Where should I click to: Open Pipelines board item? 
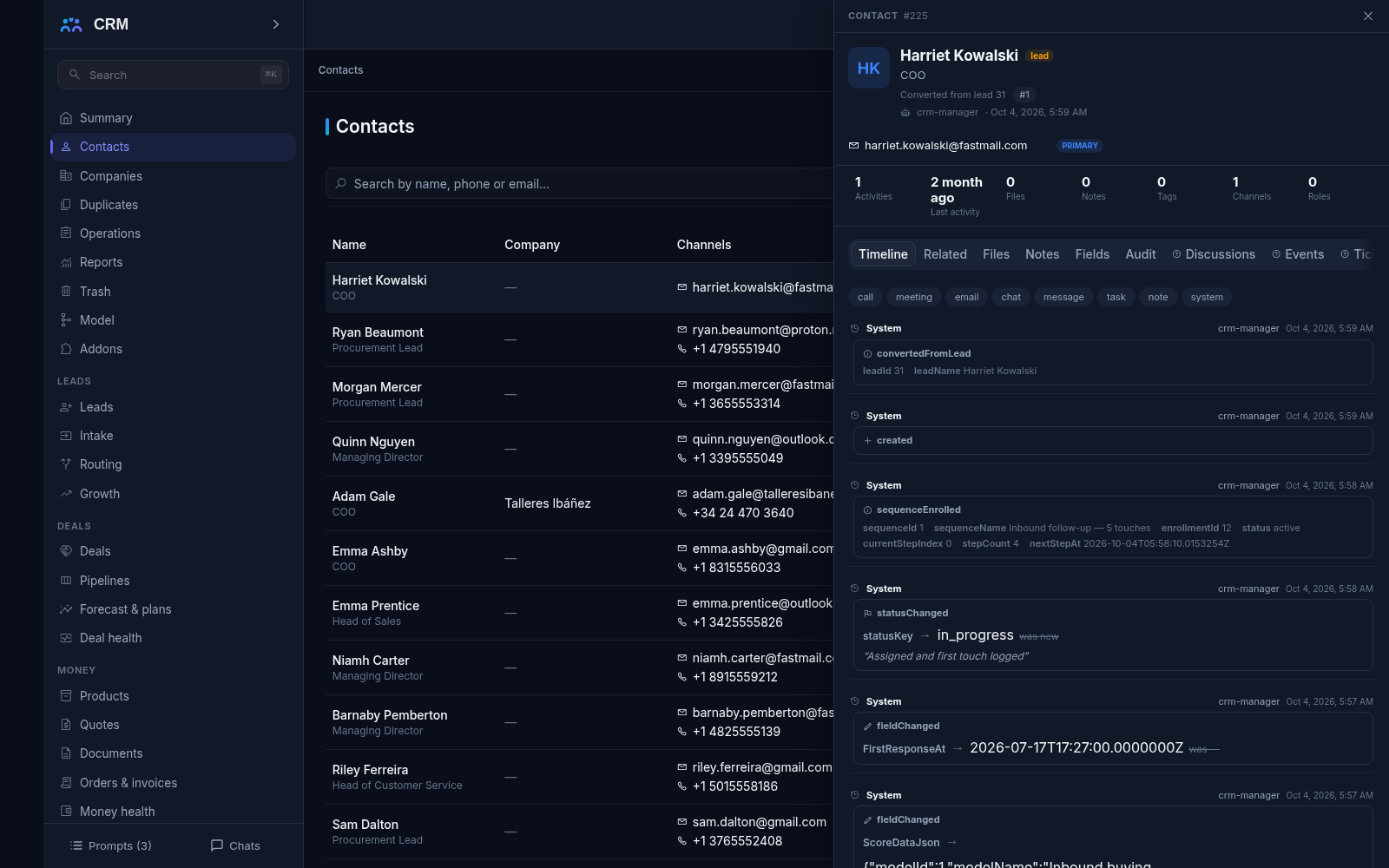173,581
